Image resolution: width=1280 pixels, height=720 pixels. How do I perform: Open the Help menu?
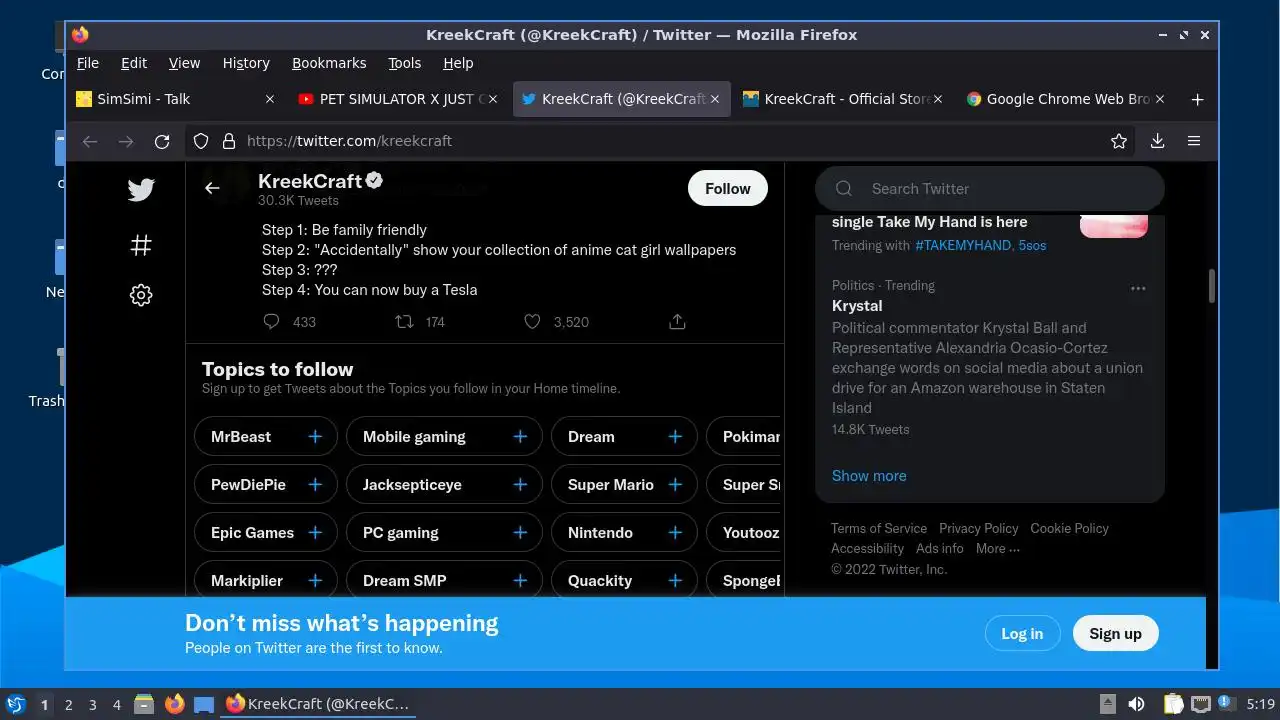pyautogui.click(x=458, y=63)
